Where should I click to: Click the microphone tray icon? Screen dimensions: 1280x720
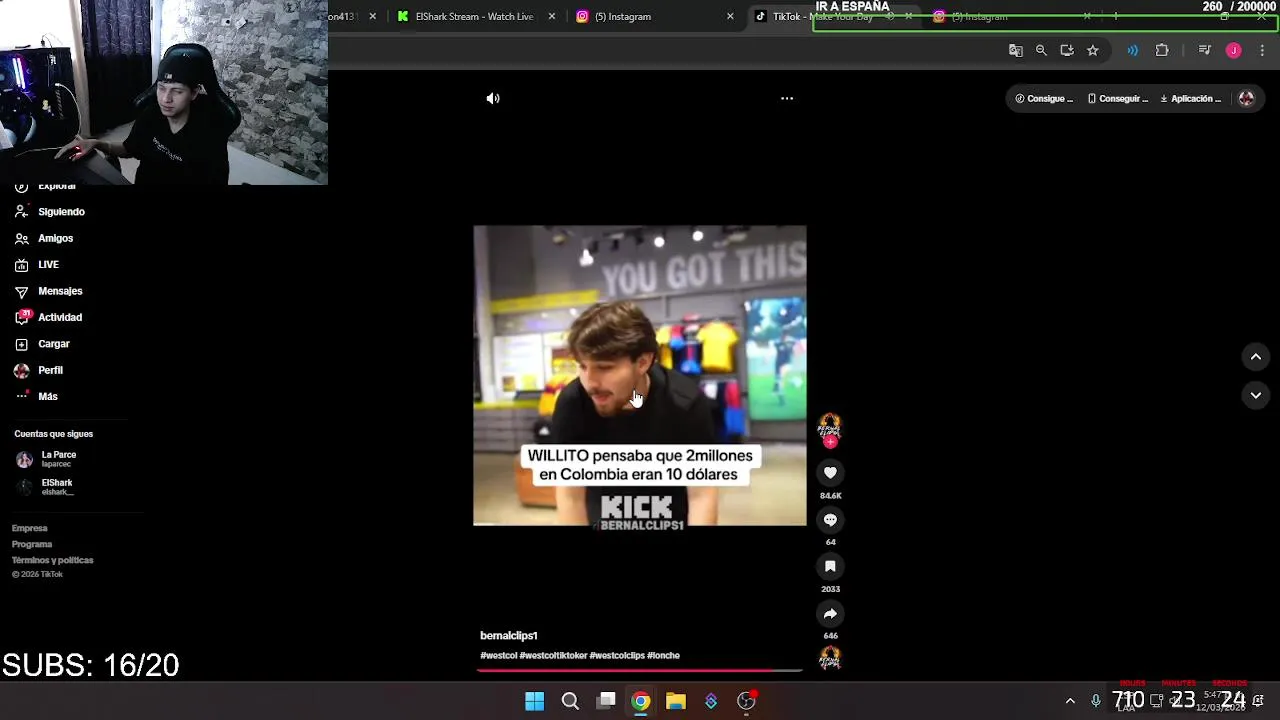click(1096, 701)
